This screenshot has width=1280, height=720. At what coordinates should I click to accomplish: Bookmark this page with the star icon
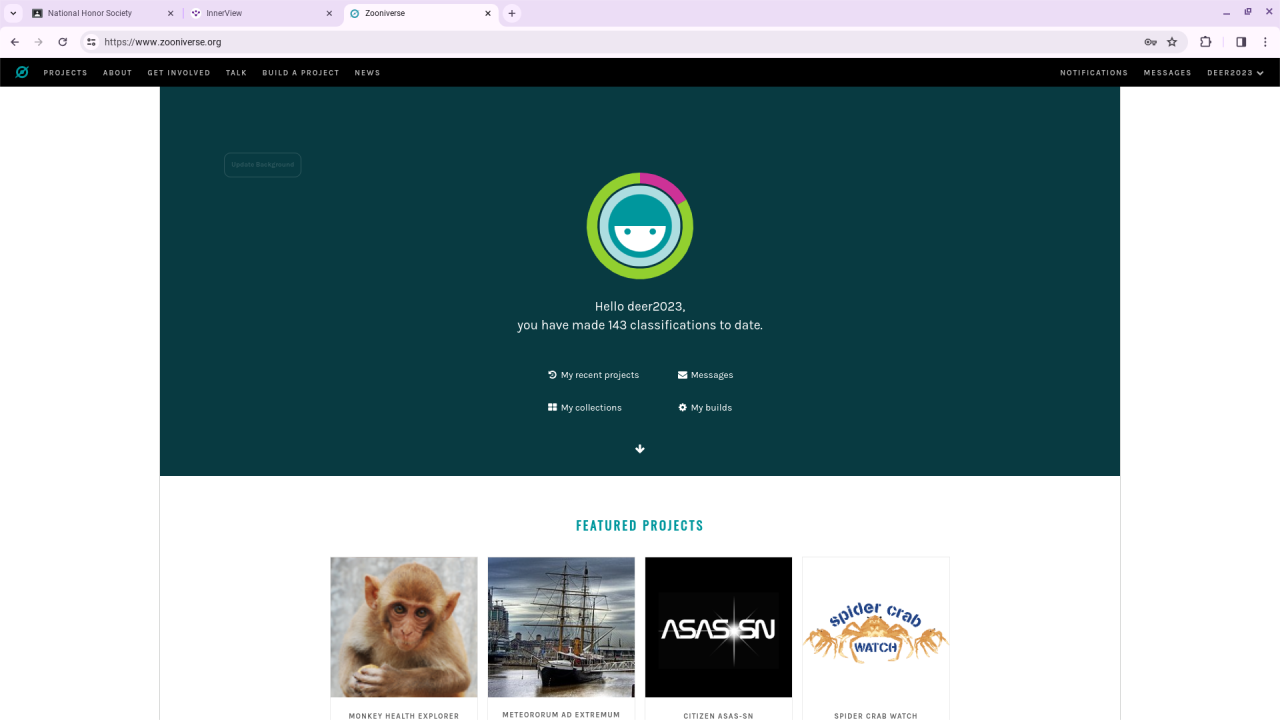1172,42
